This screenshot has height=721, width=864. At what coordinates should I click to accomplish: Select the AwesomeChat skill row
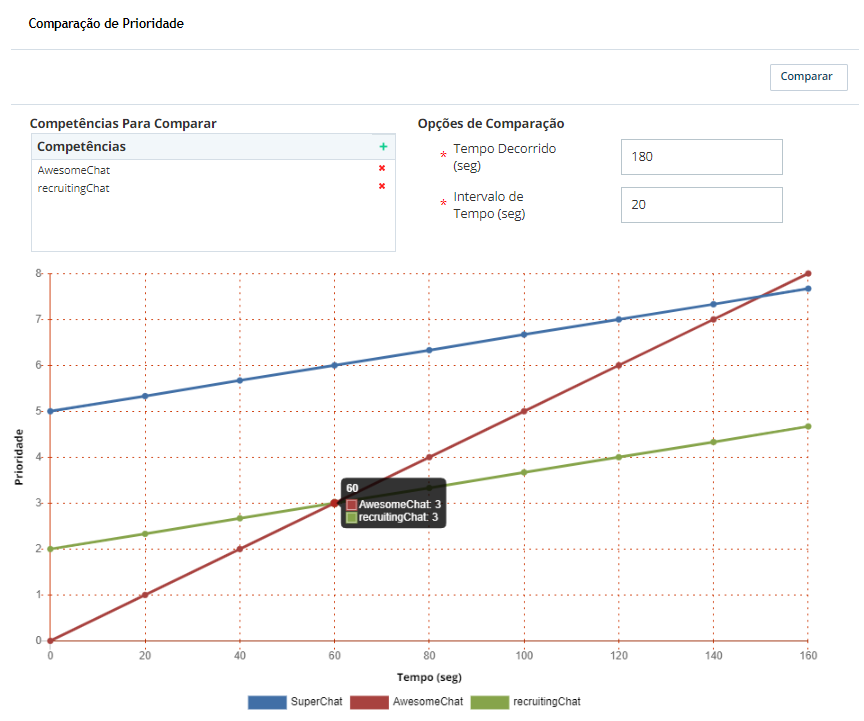pos(213,170)
